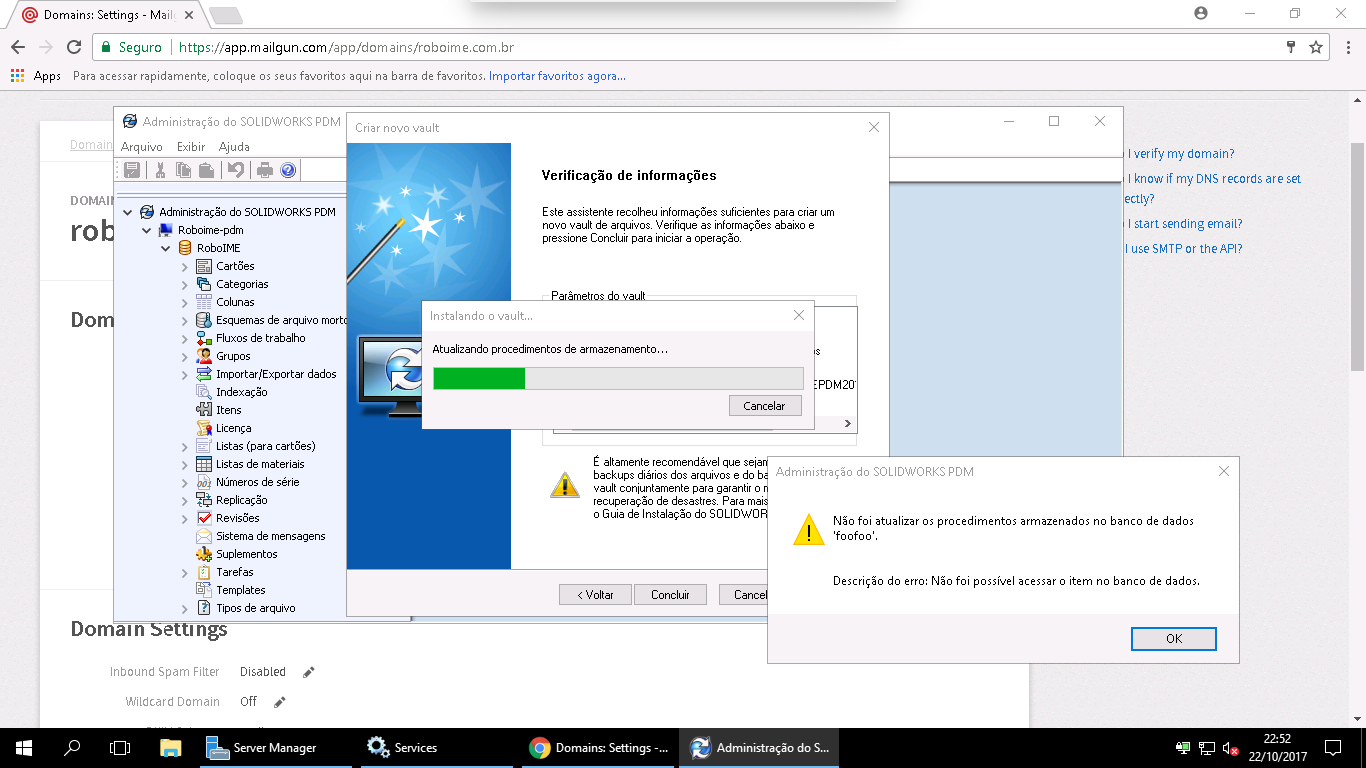Expand the Tarefas node
This screenshot has width=1366, height=768.
coord(185,572)
